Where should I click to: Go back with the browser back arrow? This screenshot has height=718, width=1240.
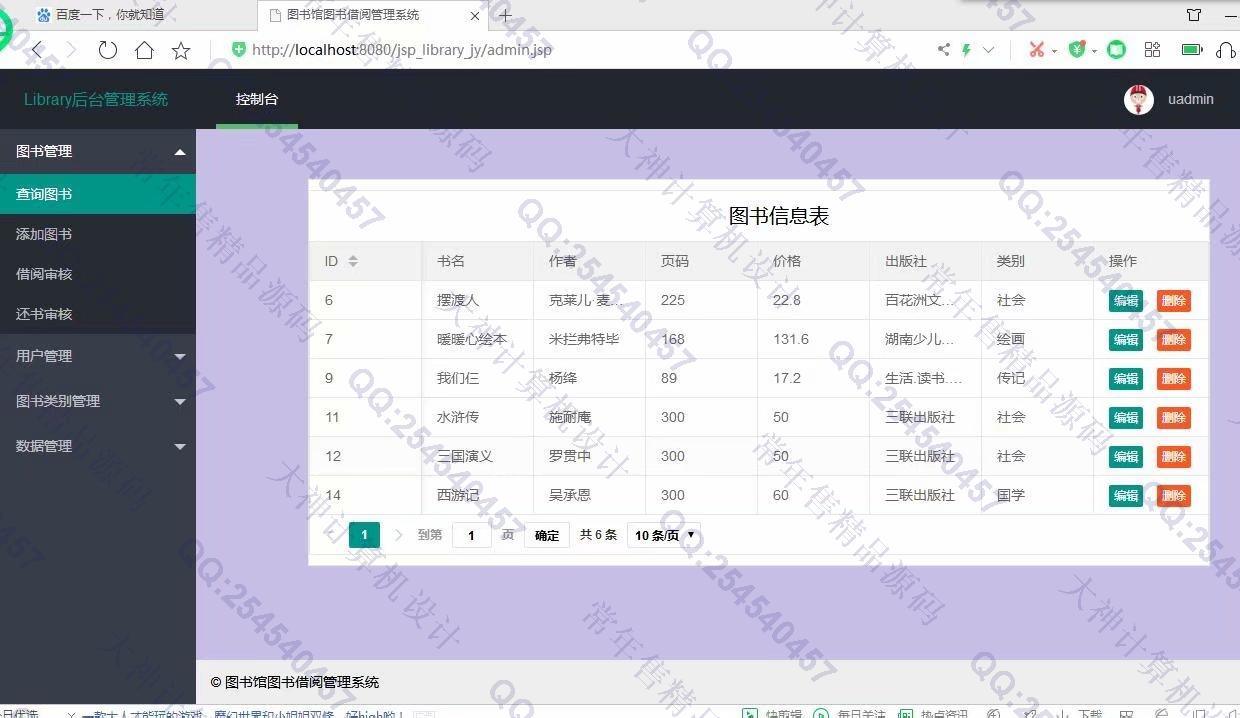37,50
